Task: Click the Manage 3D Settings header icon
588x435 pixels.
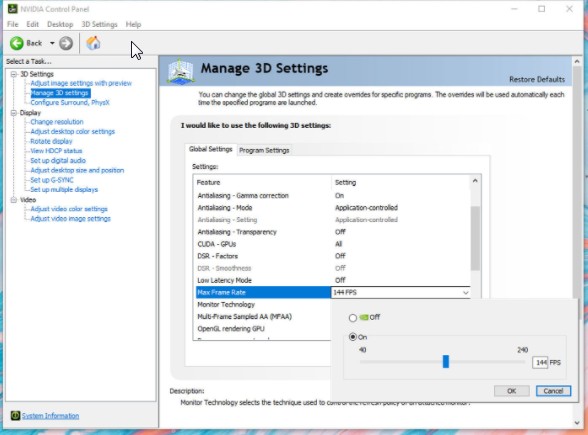Action: [x=181, y=71]
